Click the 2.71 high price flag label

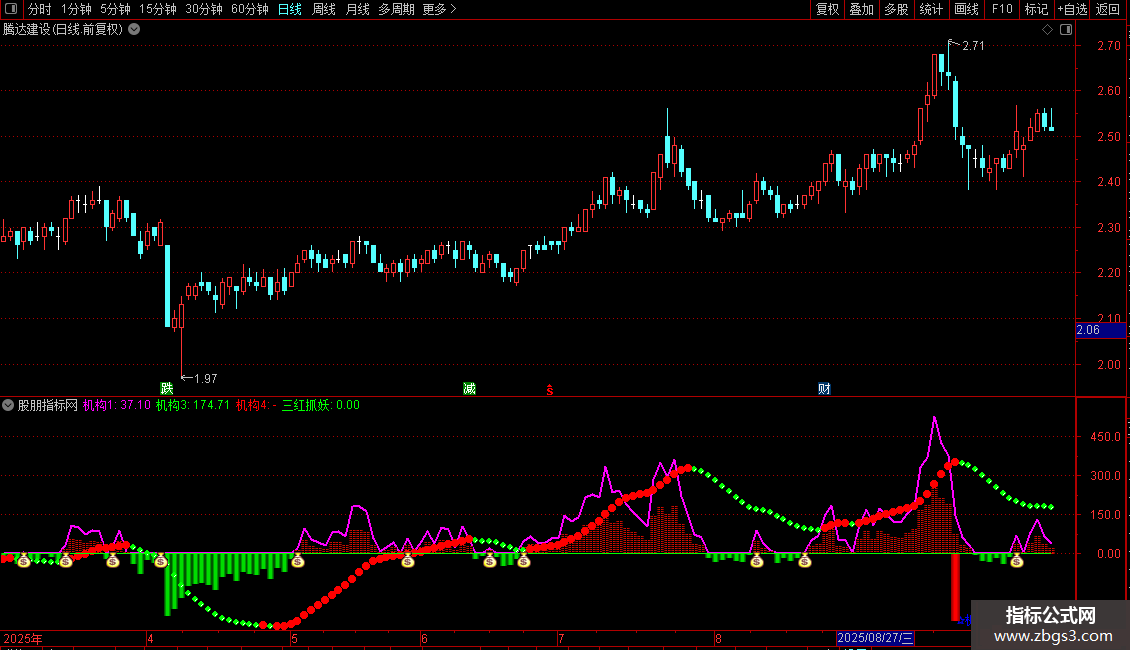click(973, 45)
